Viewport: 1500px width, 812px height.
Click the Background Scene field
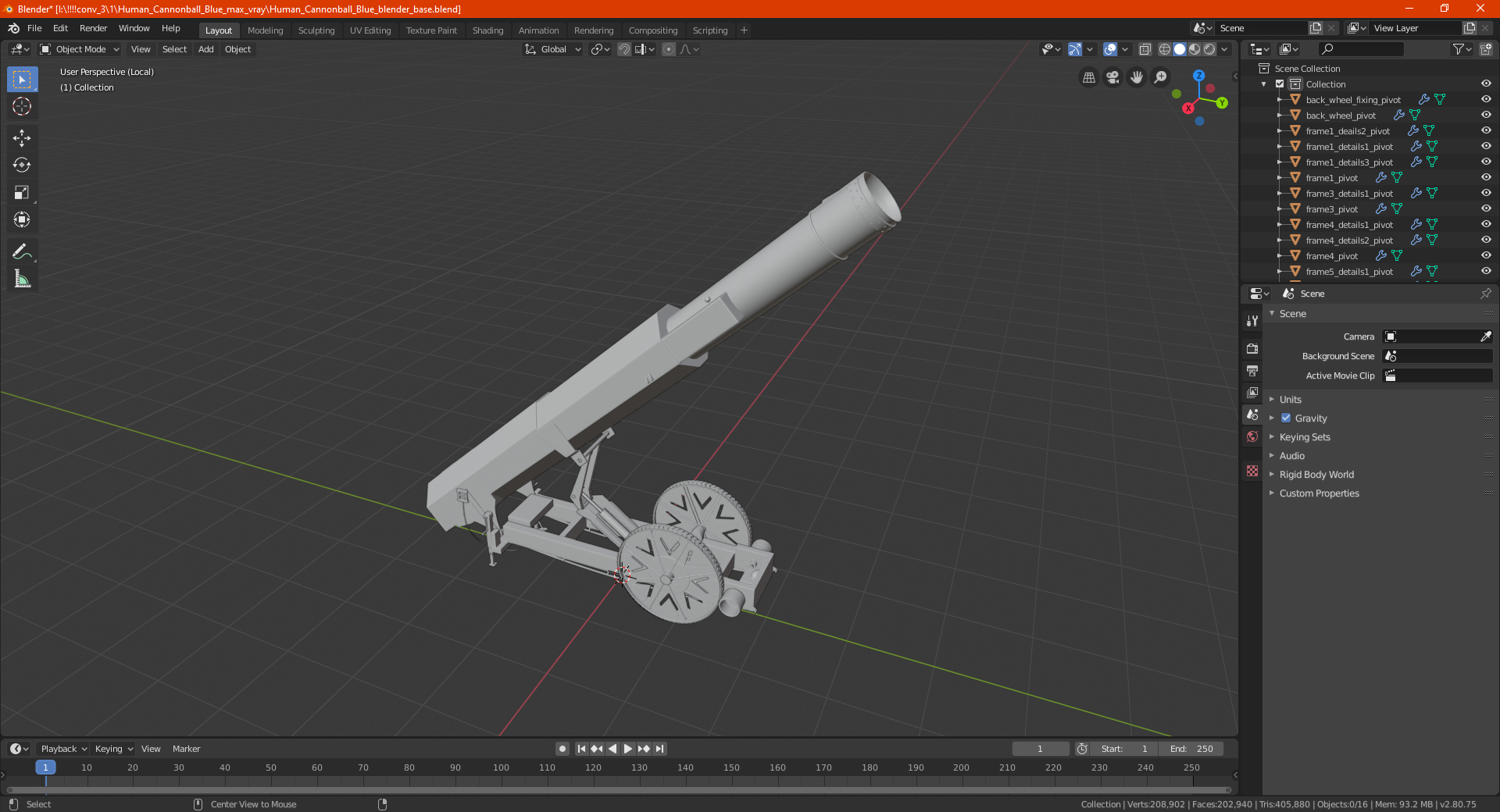pos(1437,356)
